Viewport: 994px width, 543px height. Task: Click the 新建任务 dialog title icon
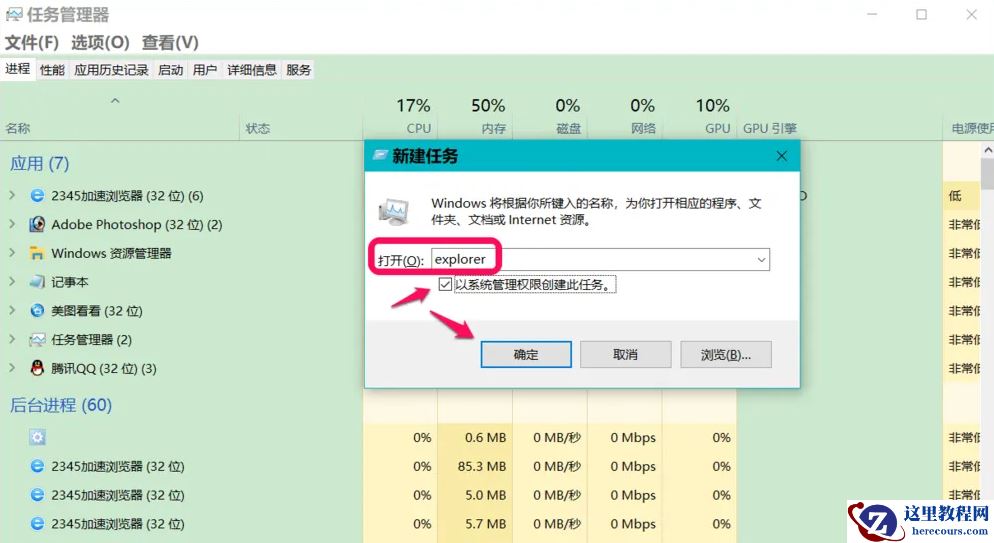coord(380,155)
